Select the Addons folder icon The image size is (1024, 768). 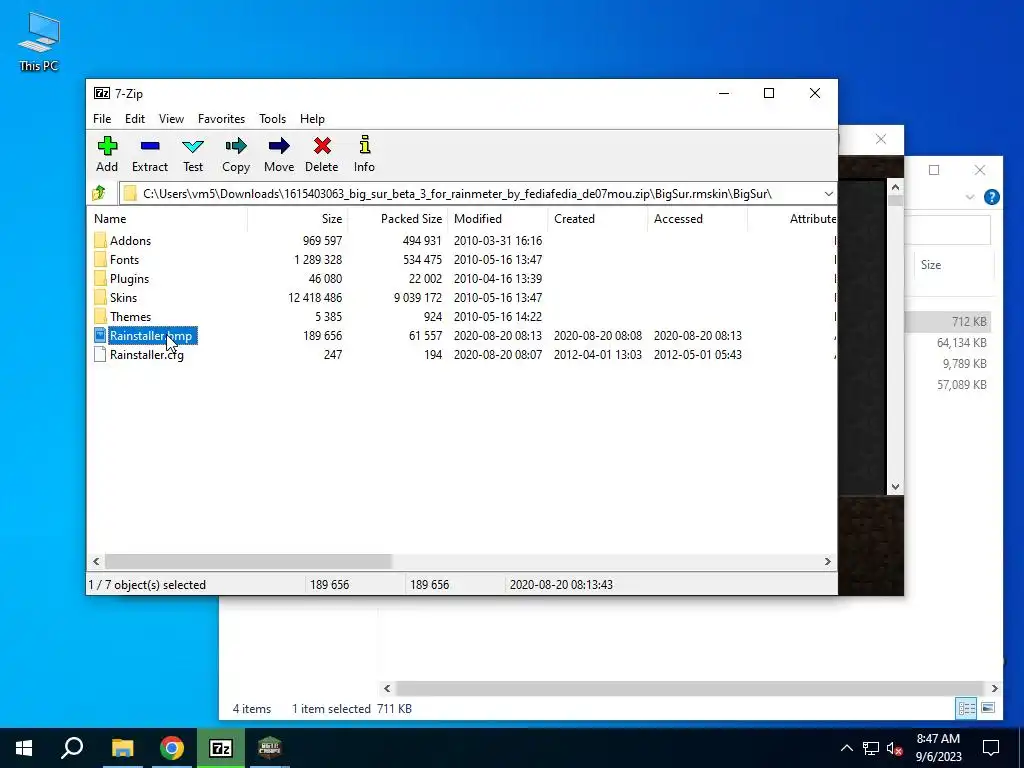coord(100,240)
